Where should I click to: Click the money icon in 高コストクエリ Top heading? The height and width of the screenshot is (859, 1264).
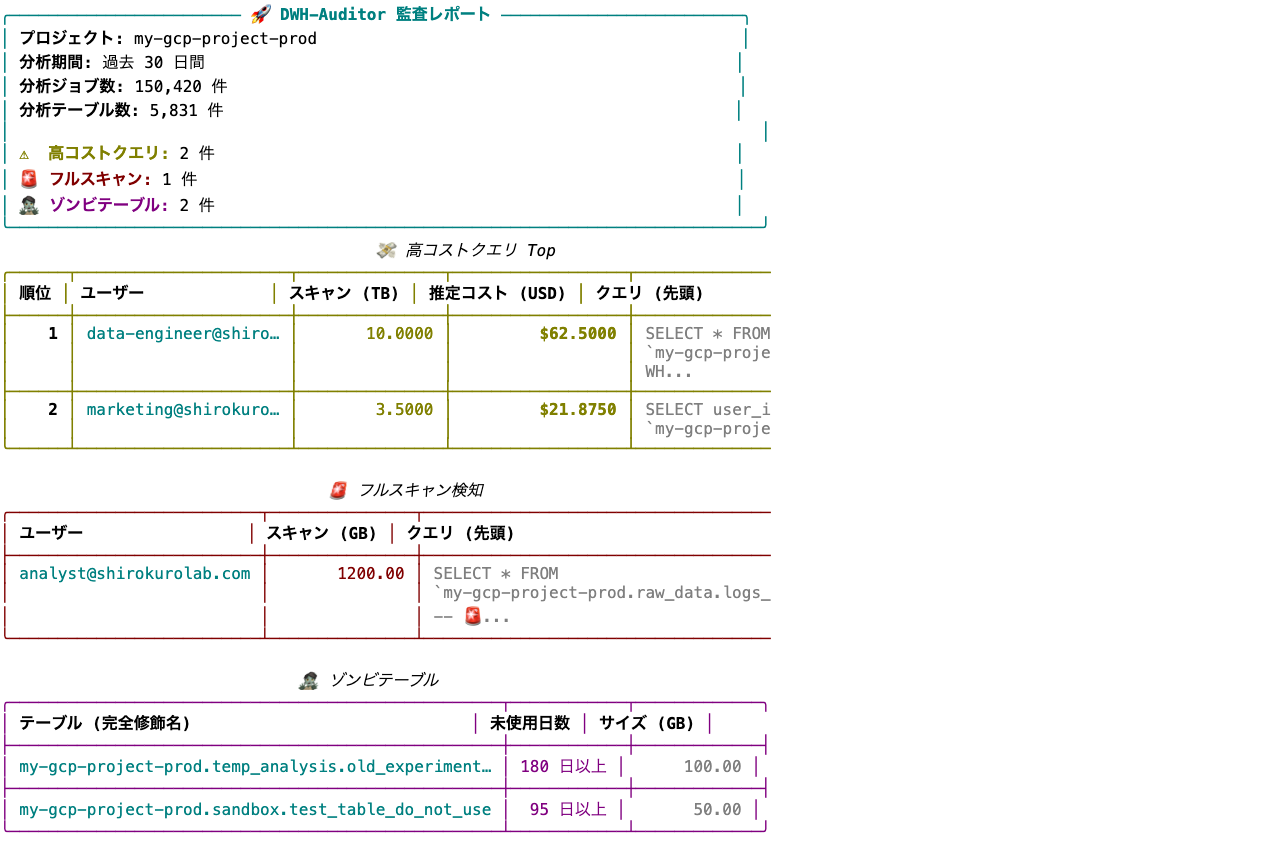pos(386,250)
